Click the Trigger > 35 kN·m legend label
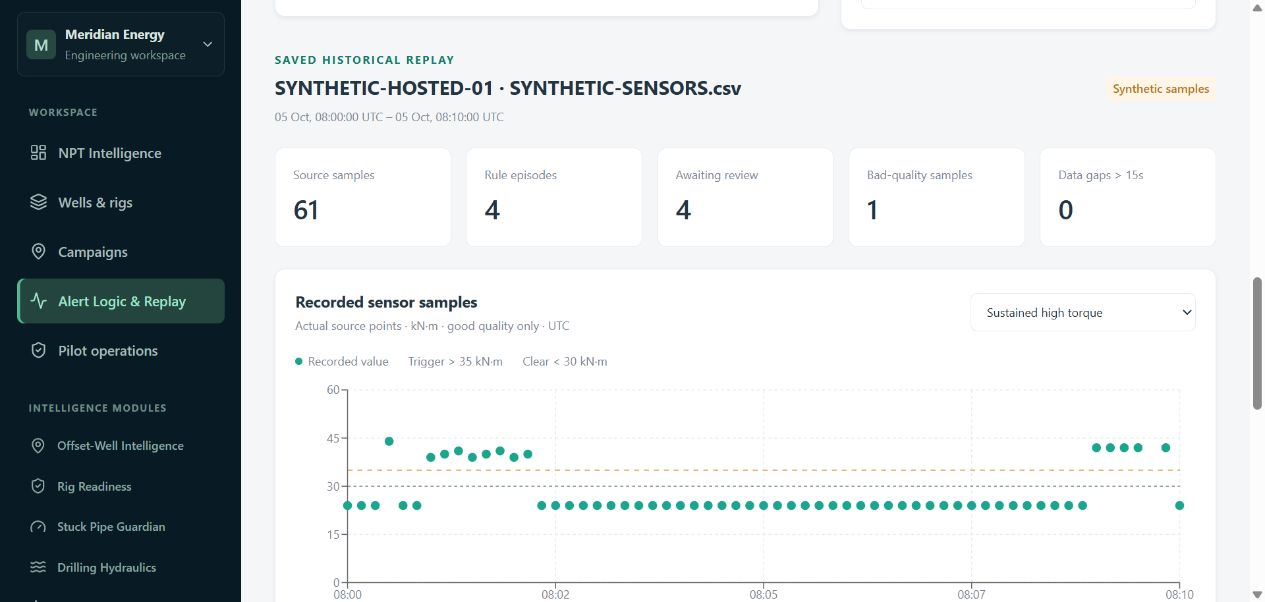This screenshot has height=602, width=1265. pyautogui.click(x=455, y=362)
